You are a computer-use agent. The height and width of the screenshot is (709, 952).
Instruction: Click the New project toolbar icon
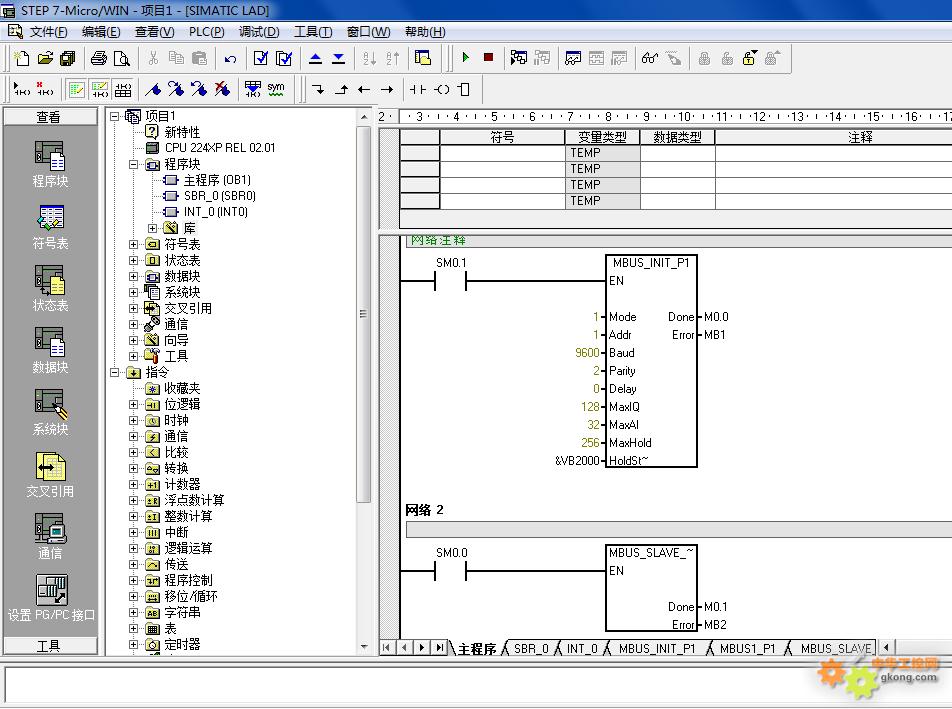tap(22, 58)
